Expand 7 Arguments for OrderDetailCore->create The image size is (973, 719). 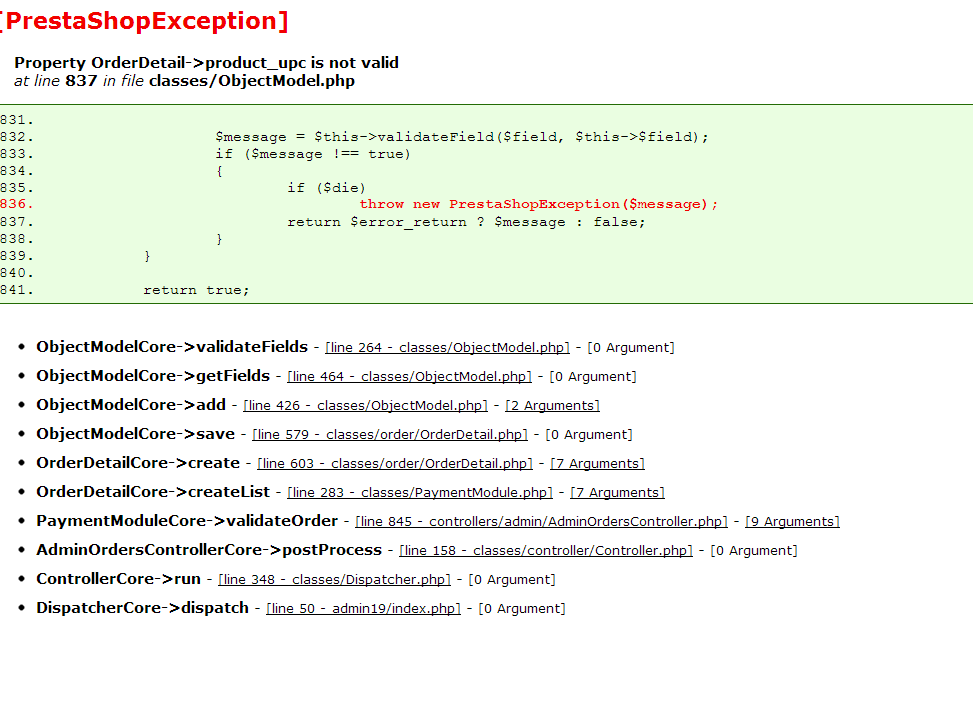[597, 463]
